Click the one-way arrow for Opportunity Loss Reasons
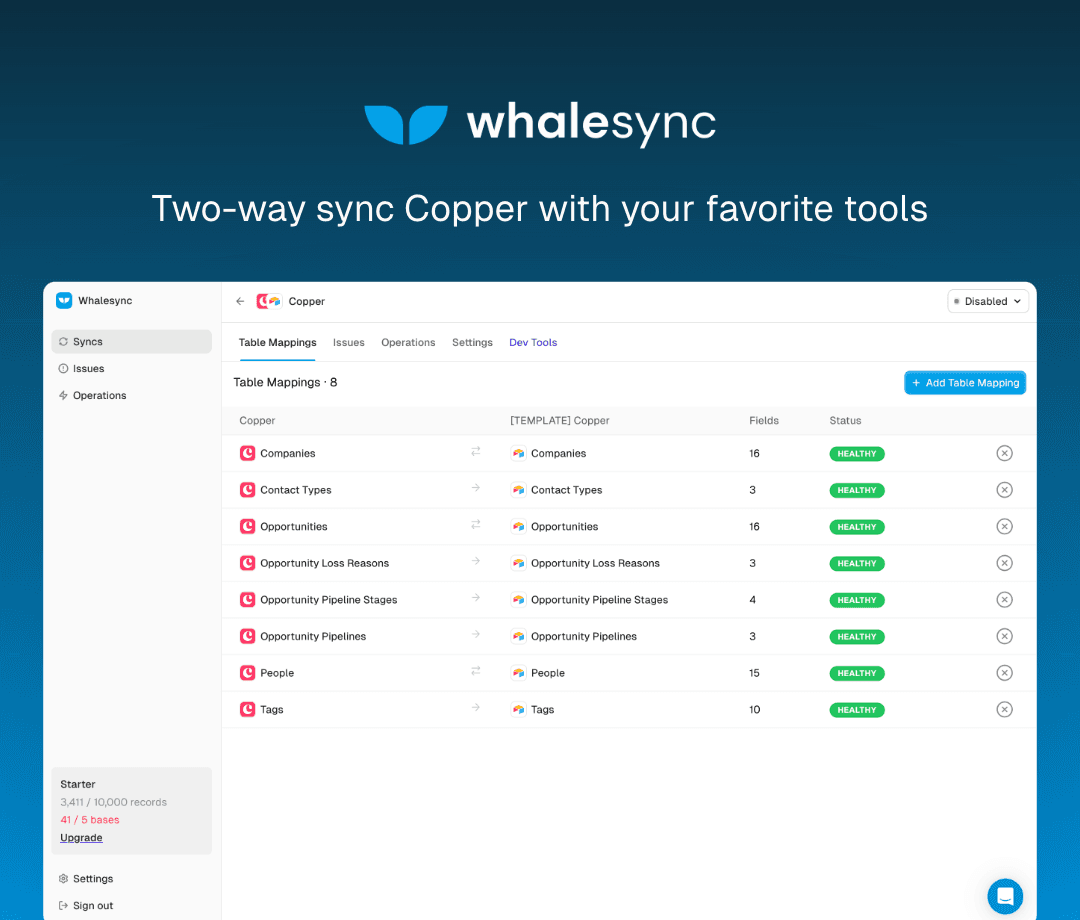The image size is (1080, 920). click(475, 561)
